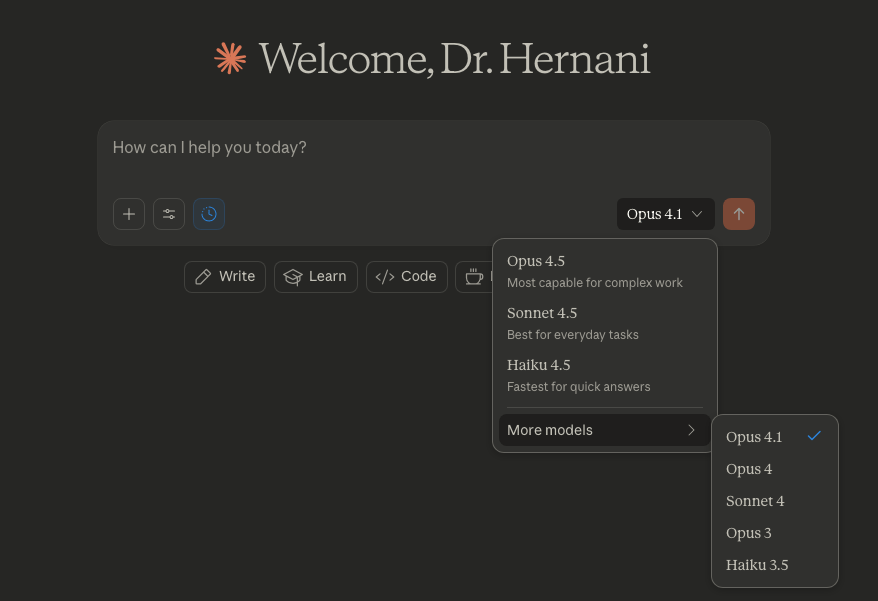Click the Learn suggestion chip
This screenshot has height=601, width=878.
tap(316, 277)
